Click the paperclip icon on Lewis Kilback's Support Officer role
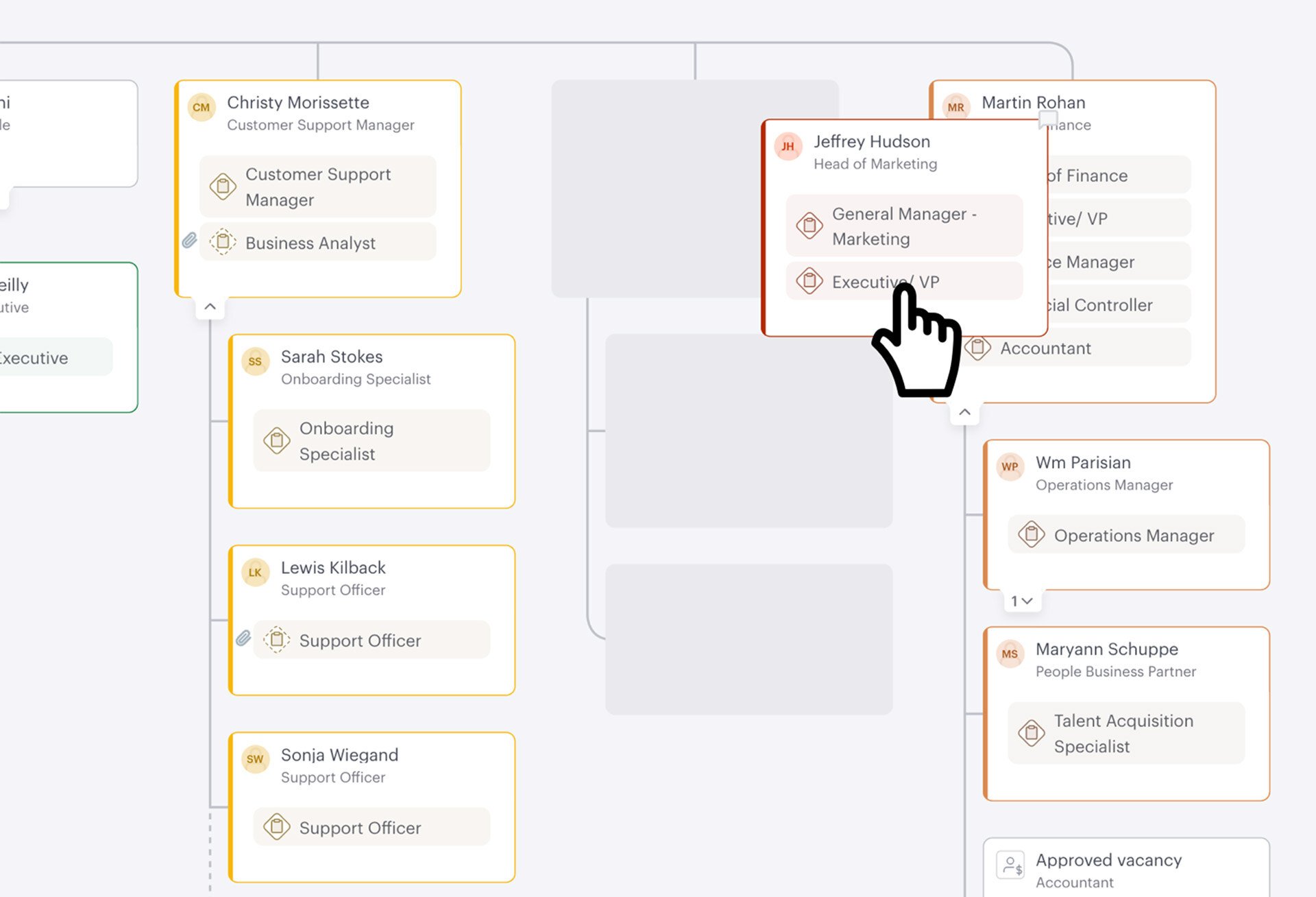1316x897 pixels. click(243, 639)
